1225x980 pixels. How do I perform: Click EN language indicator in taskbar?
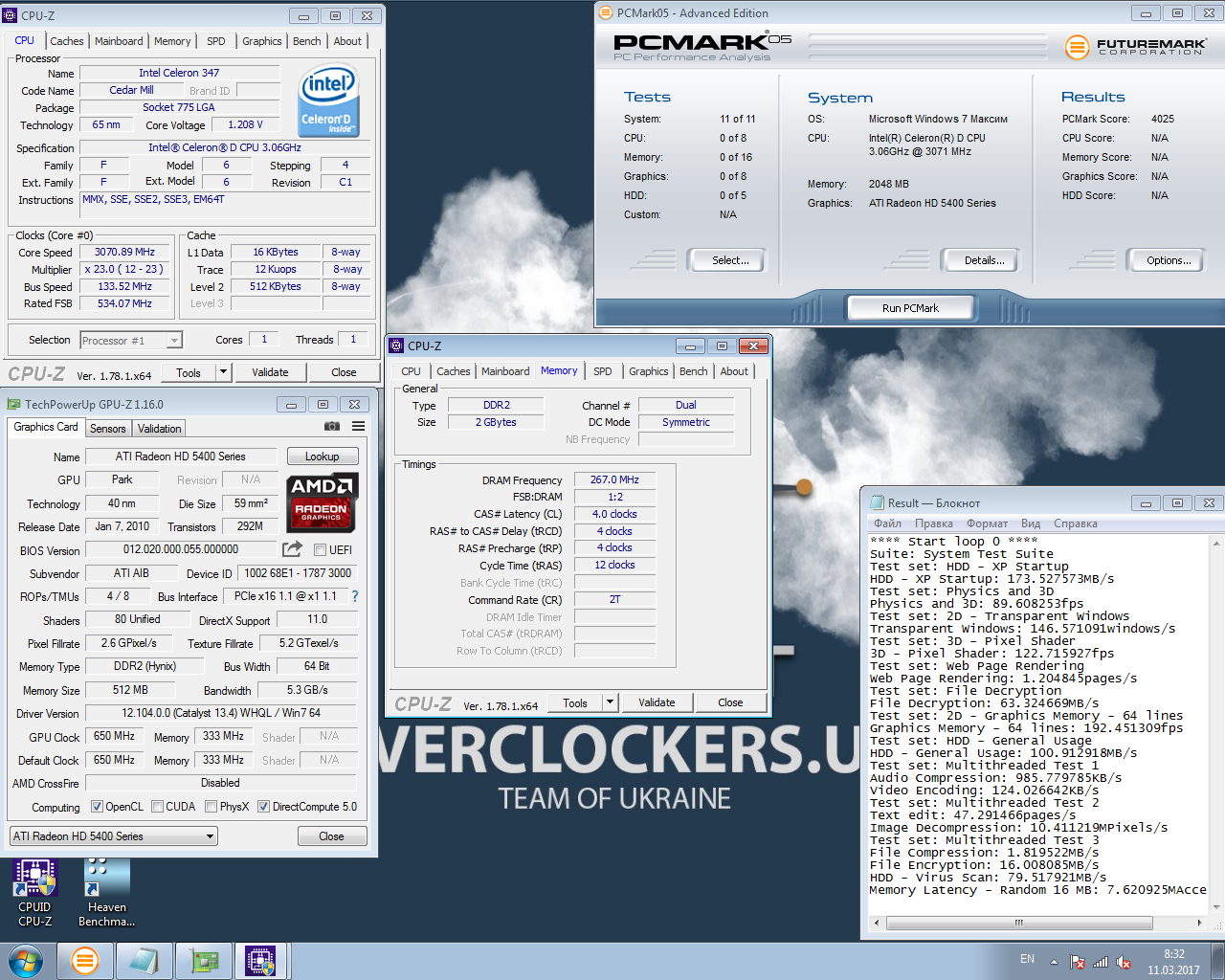[x=1027, y=959]
